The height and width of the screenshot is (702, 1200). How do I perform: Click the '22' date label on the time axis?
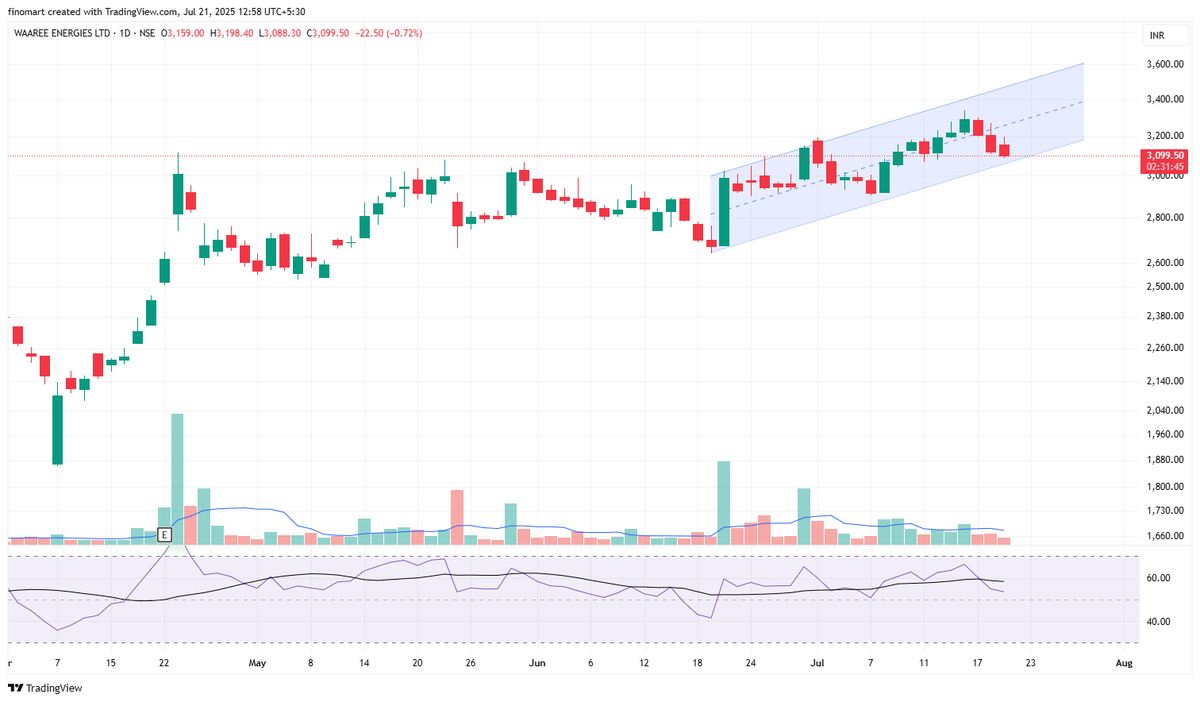pos(164,663)
